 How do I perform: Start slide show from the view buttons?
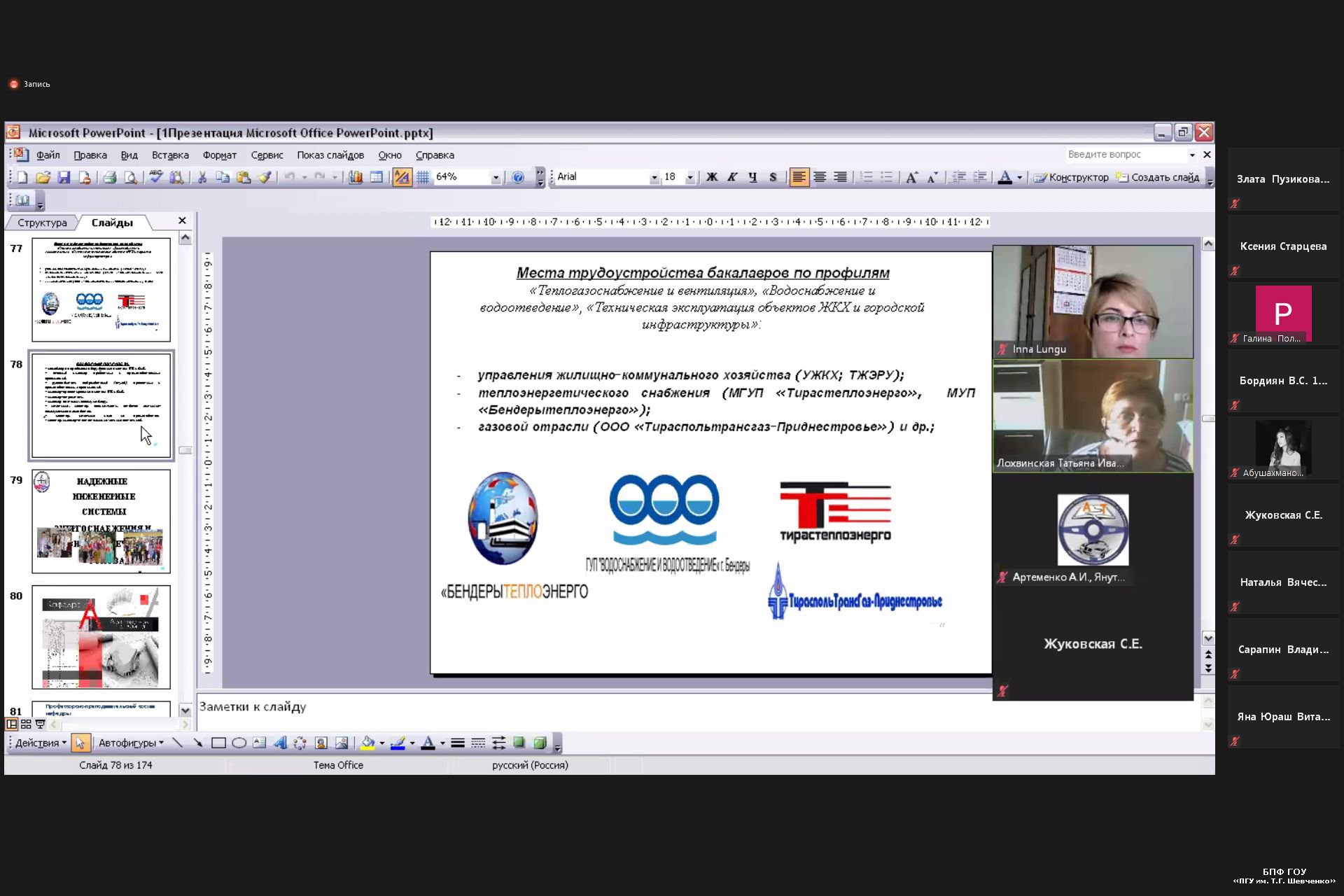40,724
